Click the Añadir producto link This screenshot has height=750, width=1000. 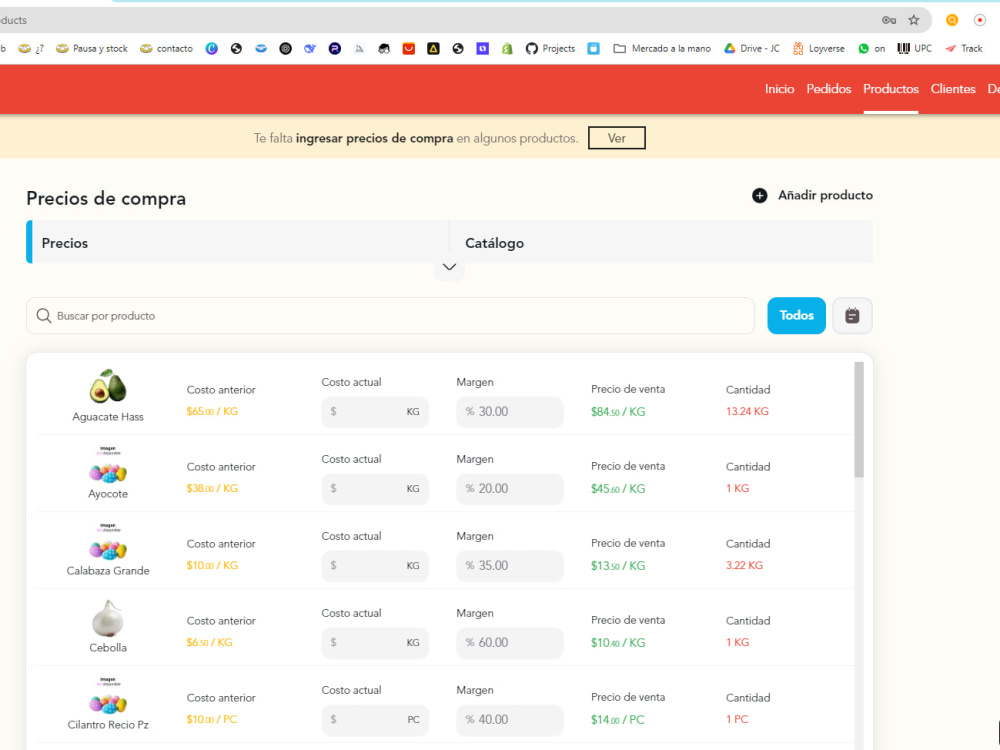tap(825, 196)
